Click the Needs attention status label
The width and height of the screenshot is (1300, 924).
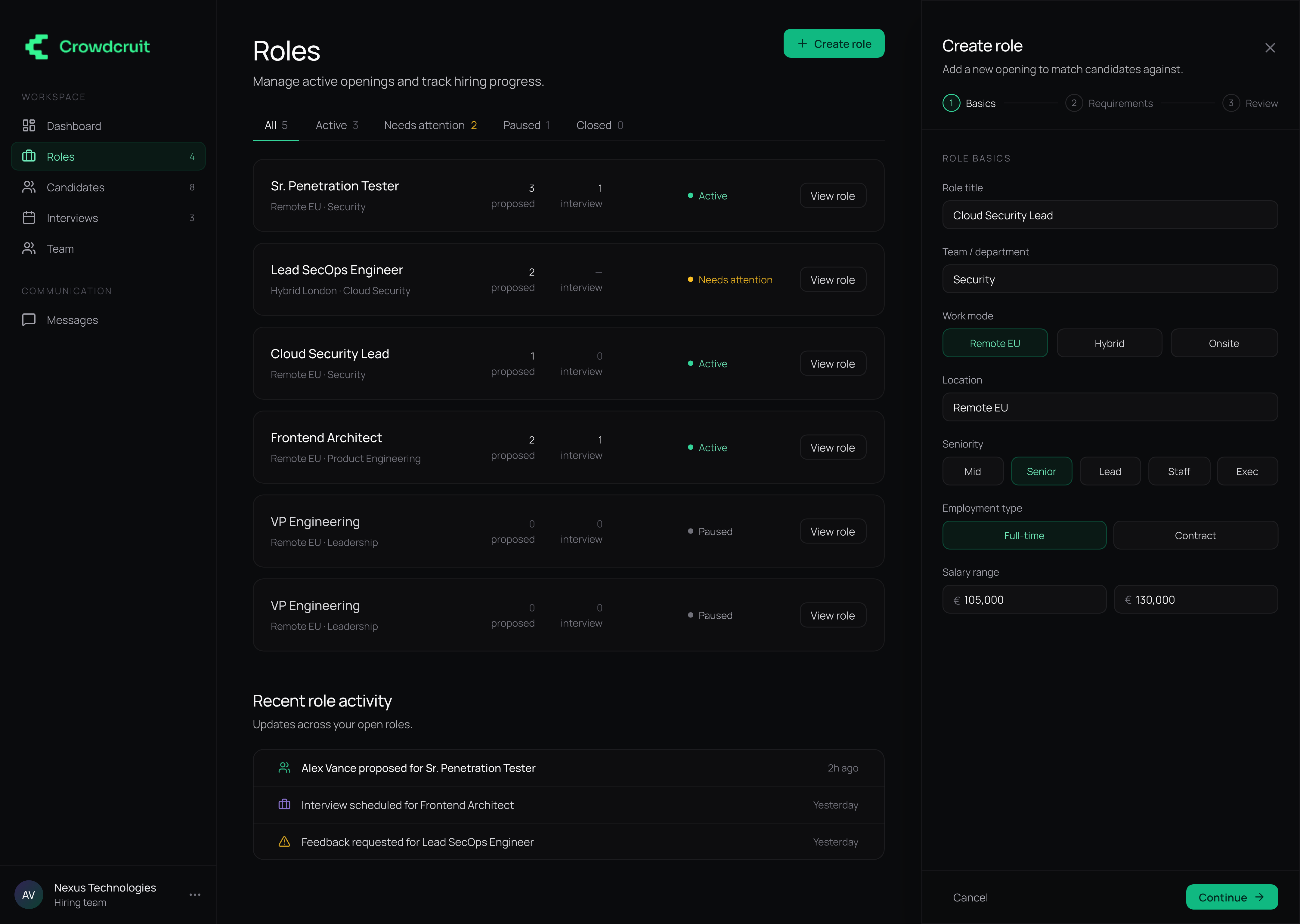[735, 279]
